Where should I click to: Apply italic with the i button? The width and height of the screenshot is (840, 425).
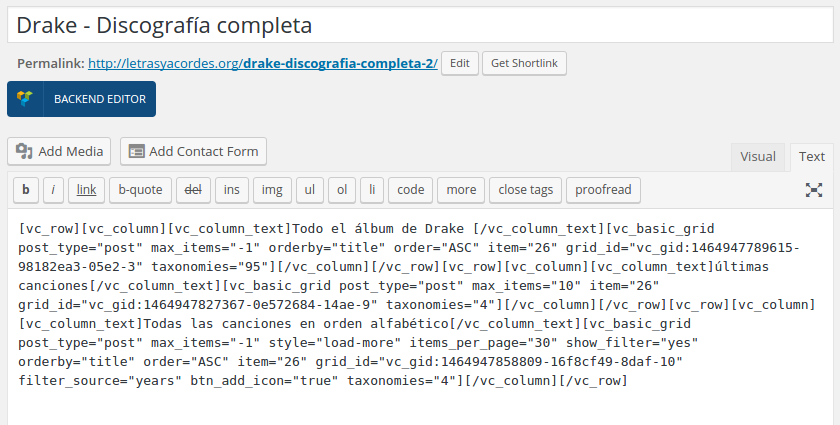pyautogui.click(x=53, y=190)
